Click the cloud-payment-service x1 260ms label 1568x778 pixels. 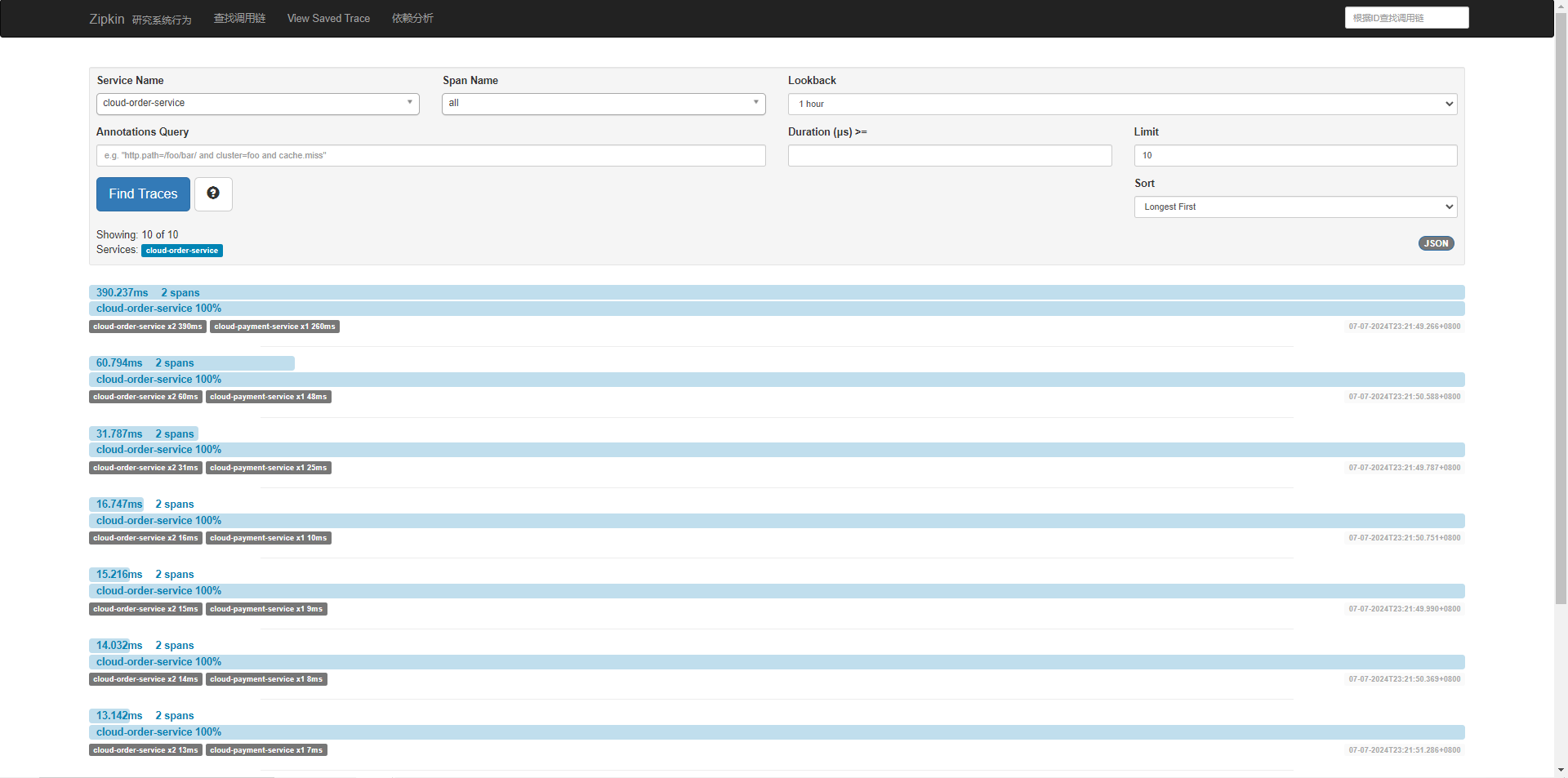point(274,327)
